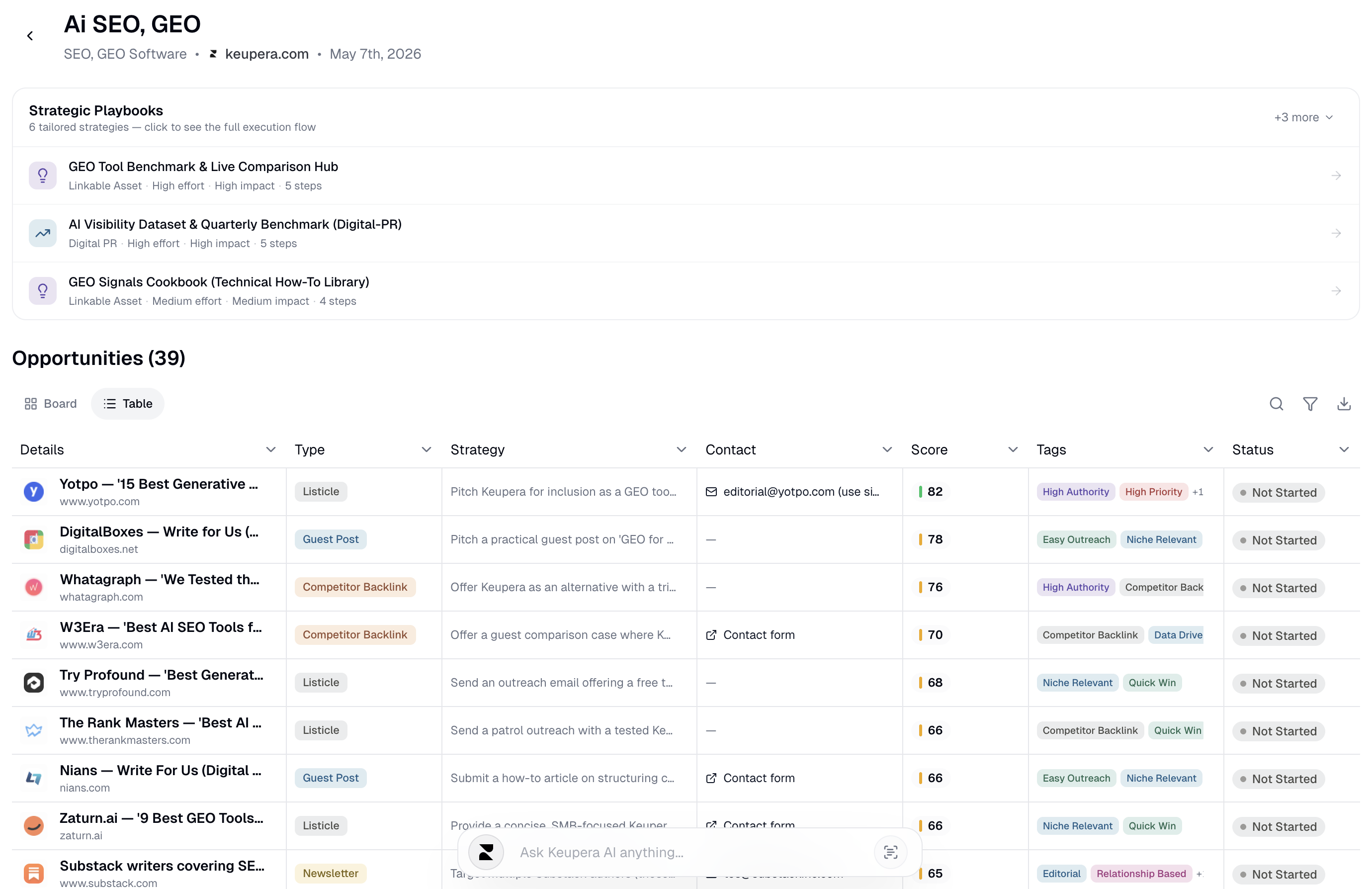Show the hidden +1 tag on the Yotpo row

point(1198,492)
